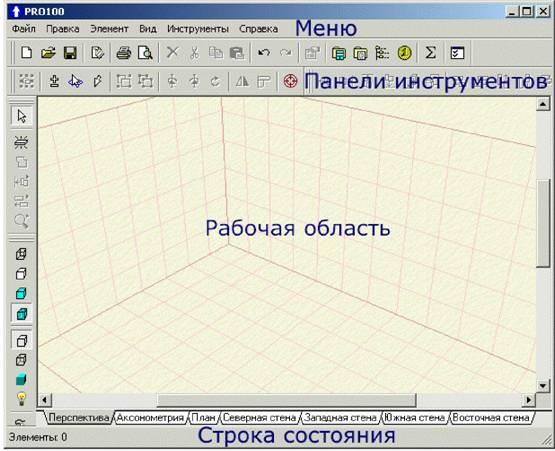Open a project with the folder icon

[48, 53]
